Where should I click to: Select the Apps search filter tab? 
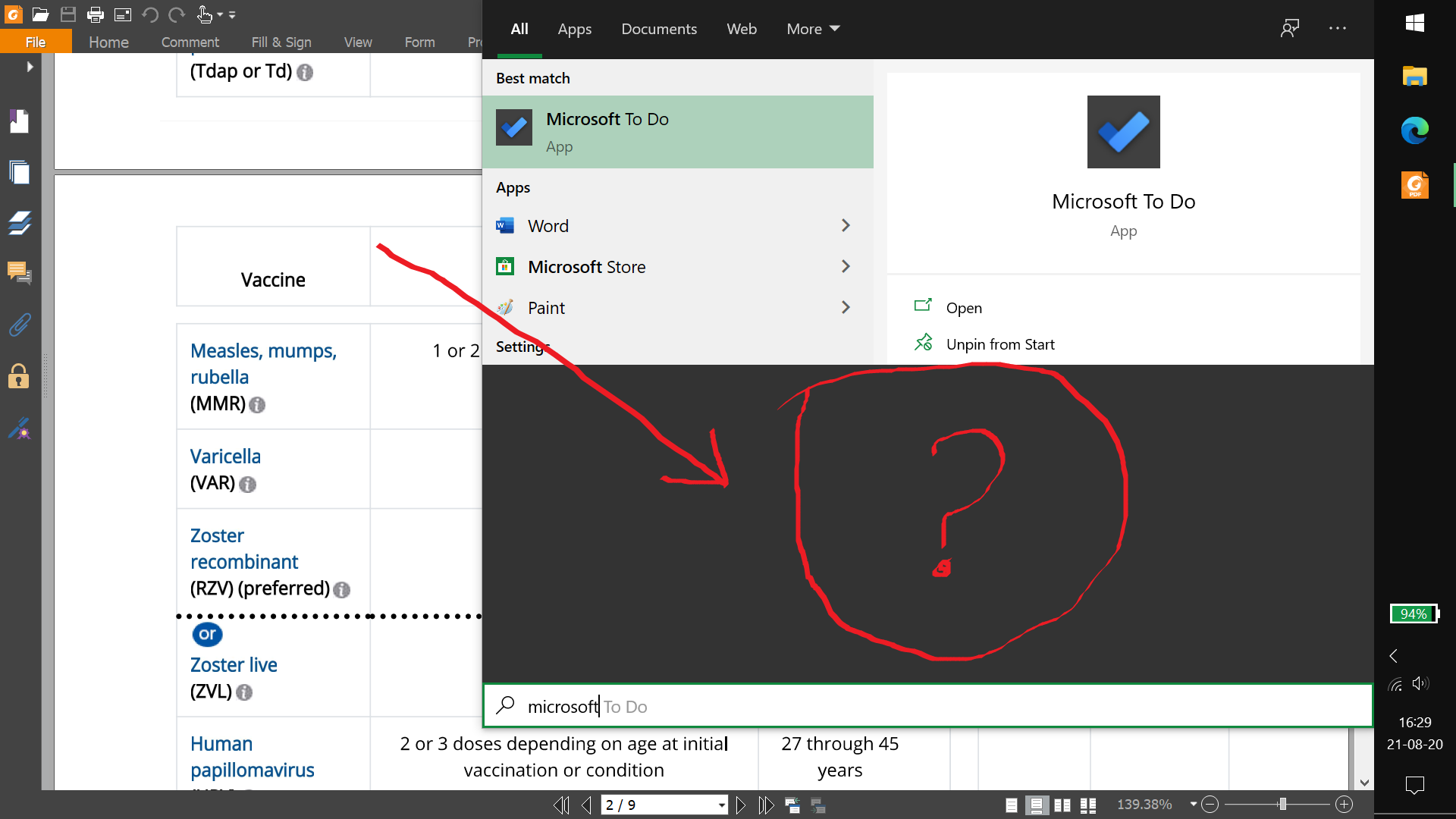[x=574, y=29]
